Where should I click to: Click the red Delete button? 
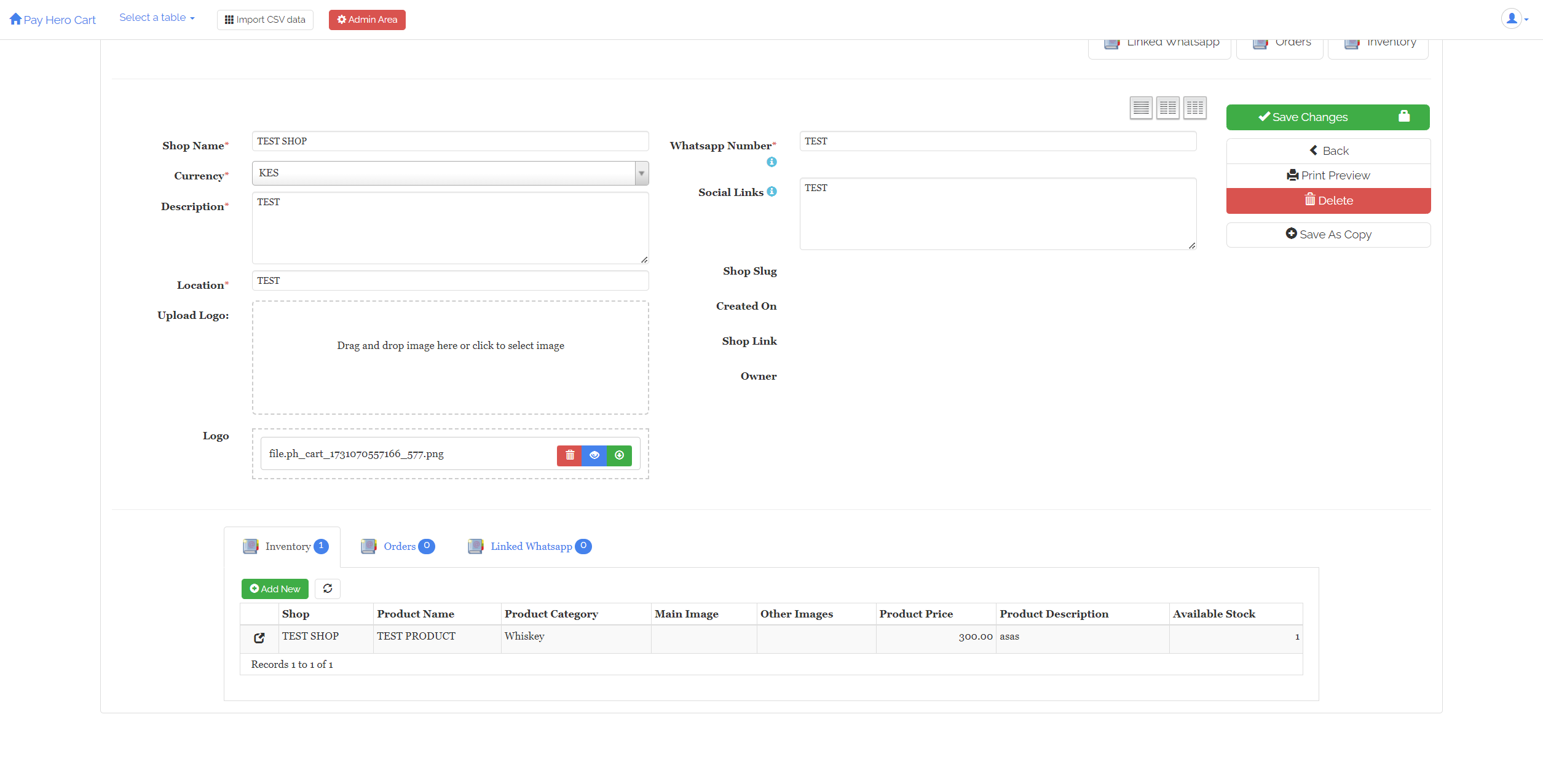1328,201
